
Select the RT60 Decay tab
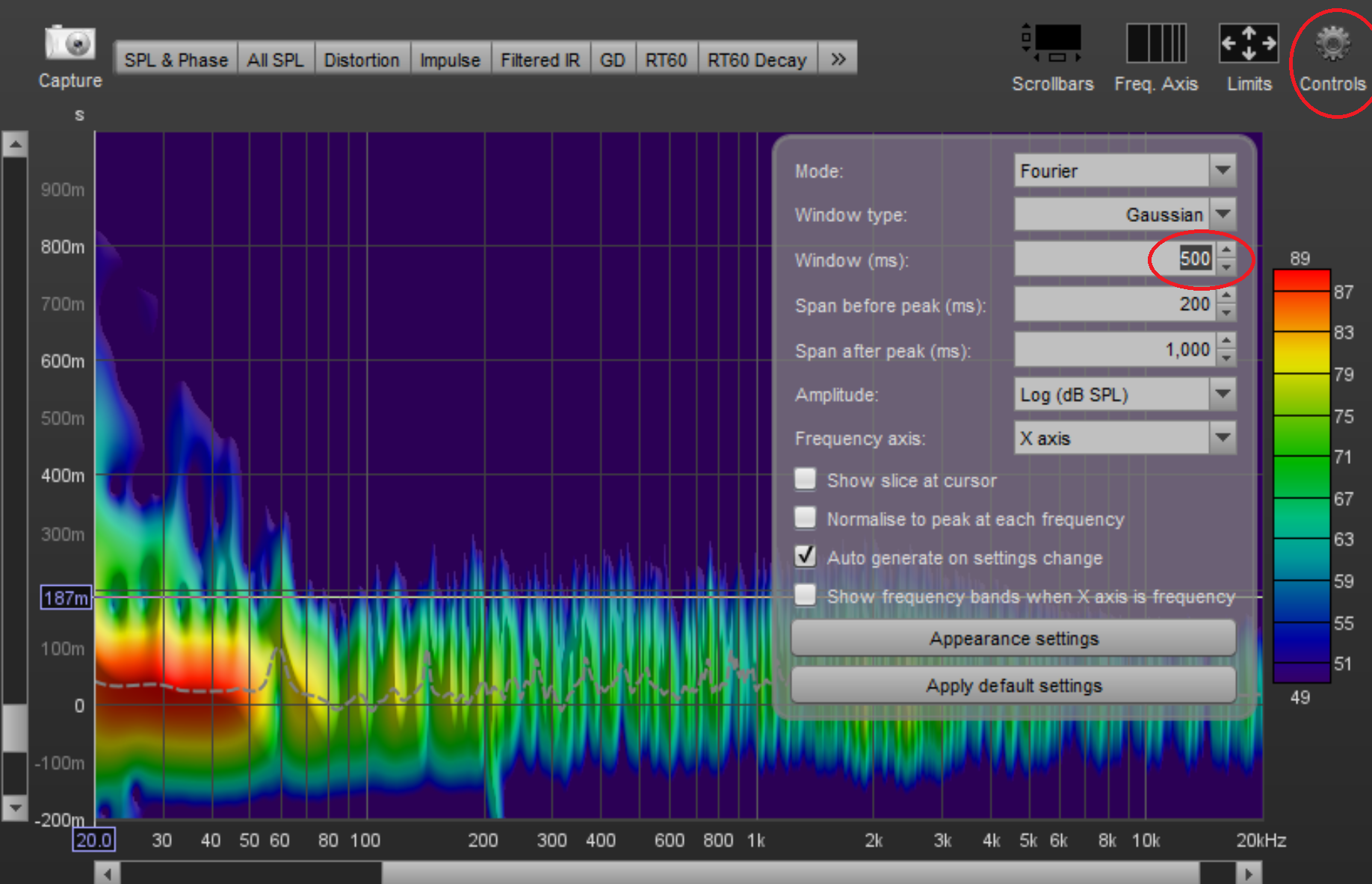756,60
